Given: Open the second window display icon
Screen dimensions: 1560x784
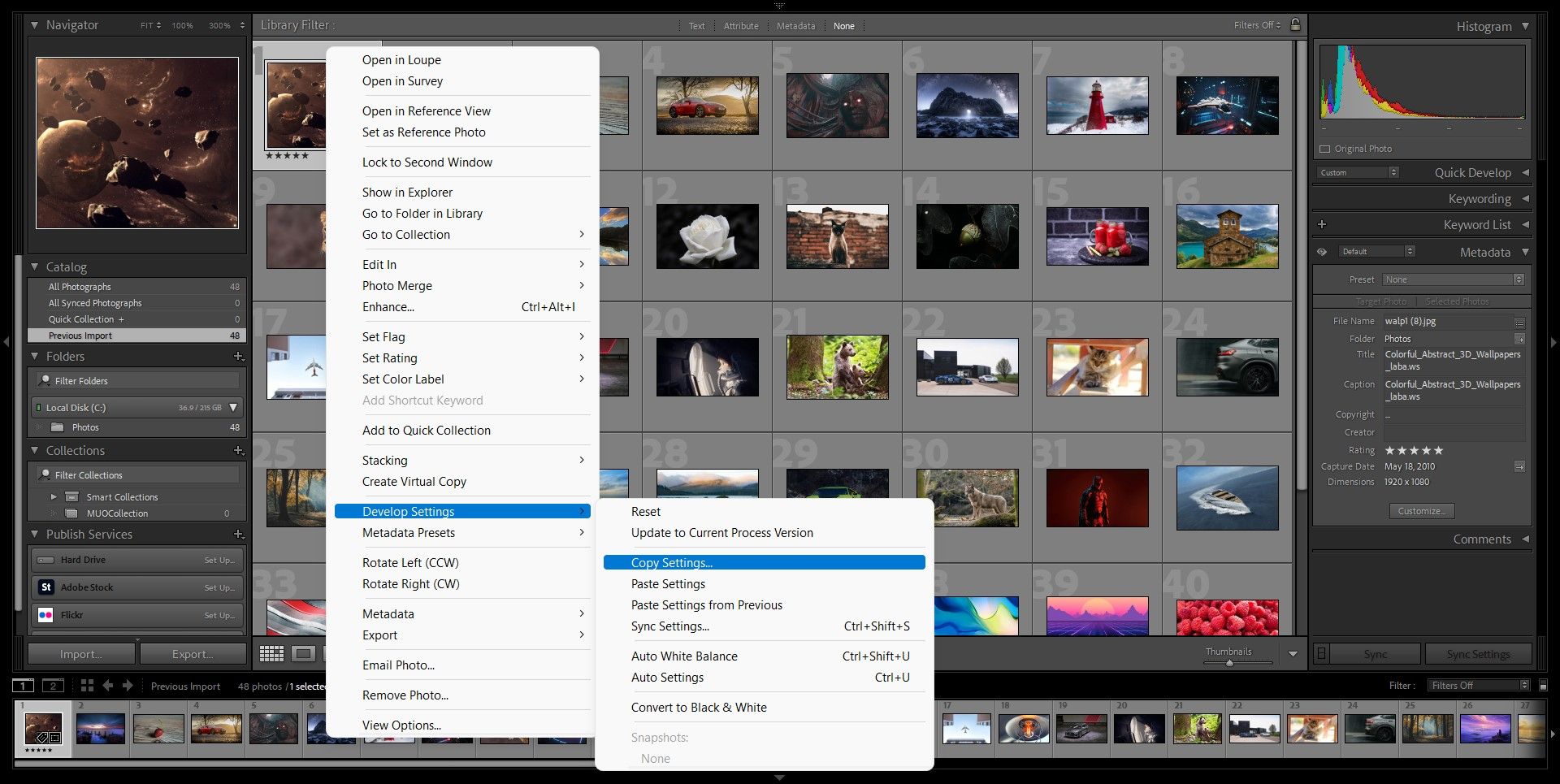Looking at the screenshot, I should (53, 686).
